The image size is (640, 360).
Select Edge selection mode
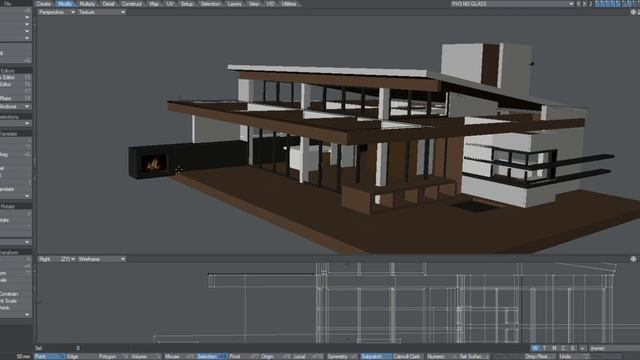coord(82,356)
